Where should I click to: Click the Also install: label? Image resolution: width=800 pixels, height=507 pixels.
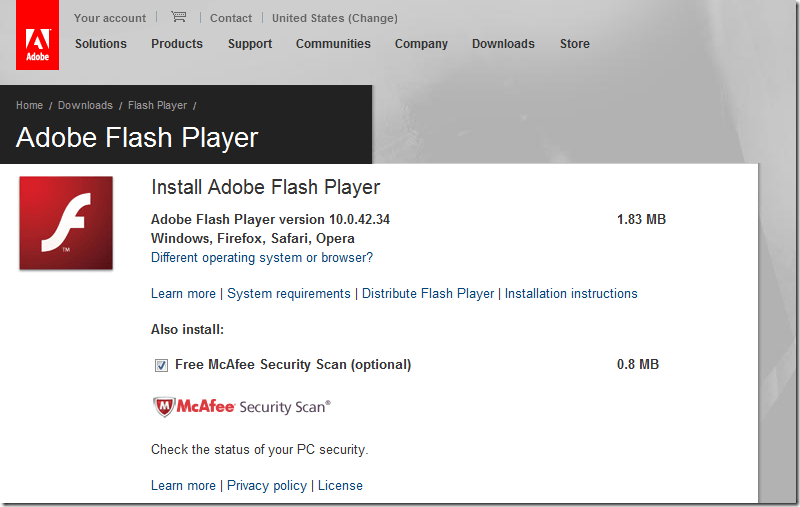[x=187, y=329]
